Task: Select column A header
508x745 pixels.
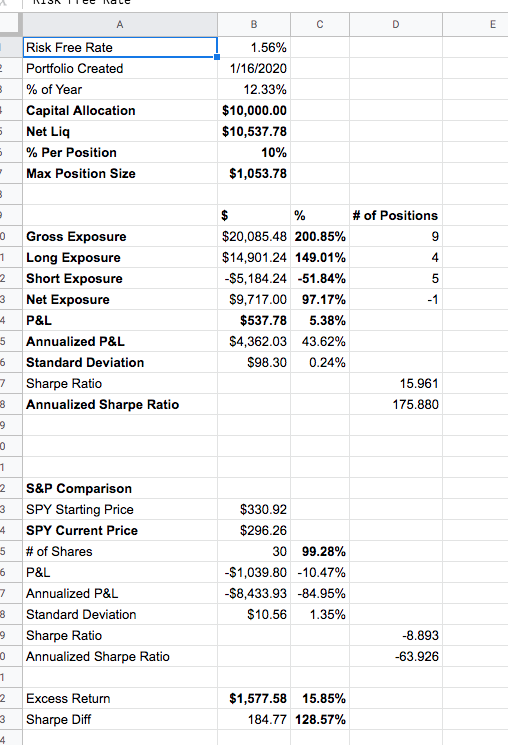Action: (x=120, y=25)
